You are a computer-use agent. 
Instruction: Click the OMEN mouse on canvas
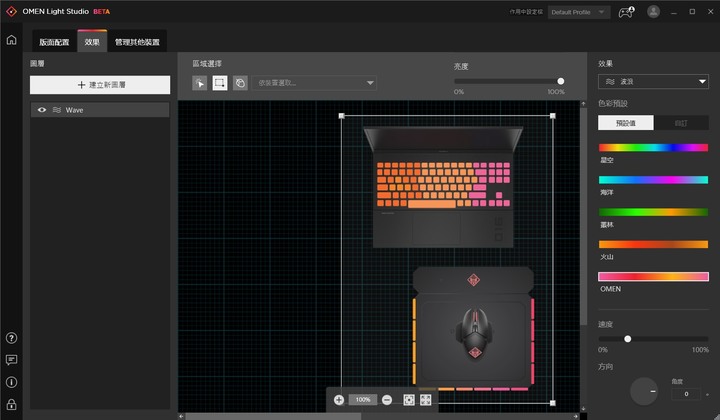(x=474, y=334)
